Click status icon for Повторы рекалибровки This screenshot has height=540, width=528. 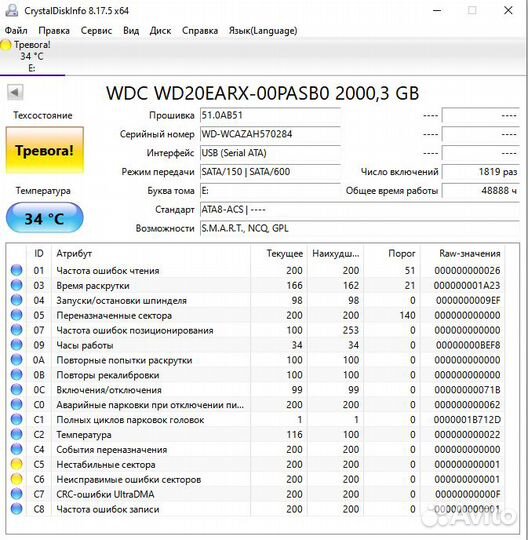point(17,375)
